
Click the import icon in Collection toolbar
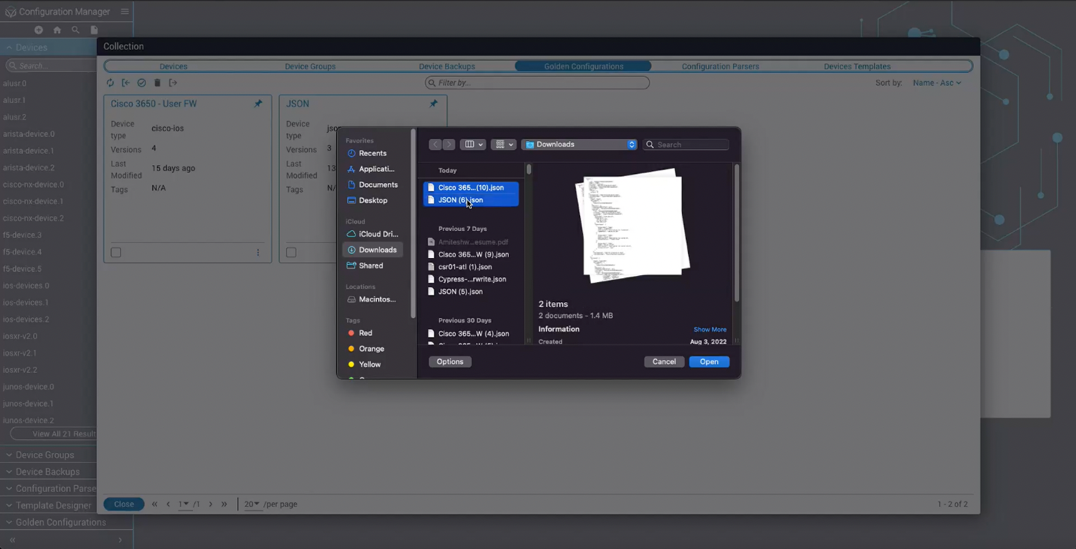pyautogui.click(x=126, y=83)
